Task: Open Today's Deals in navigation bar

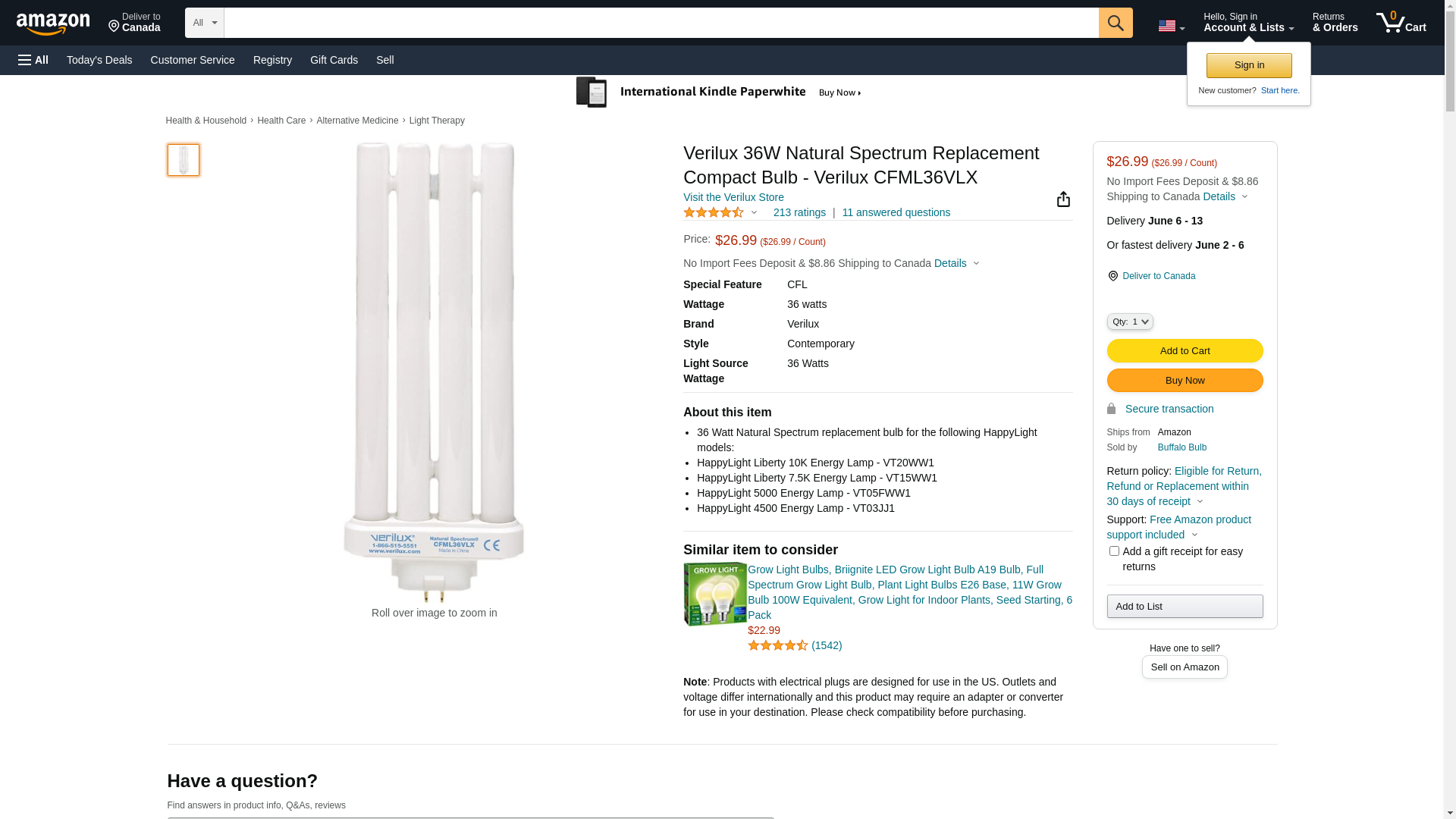Action: pos(99,60)
